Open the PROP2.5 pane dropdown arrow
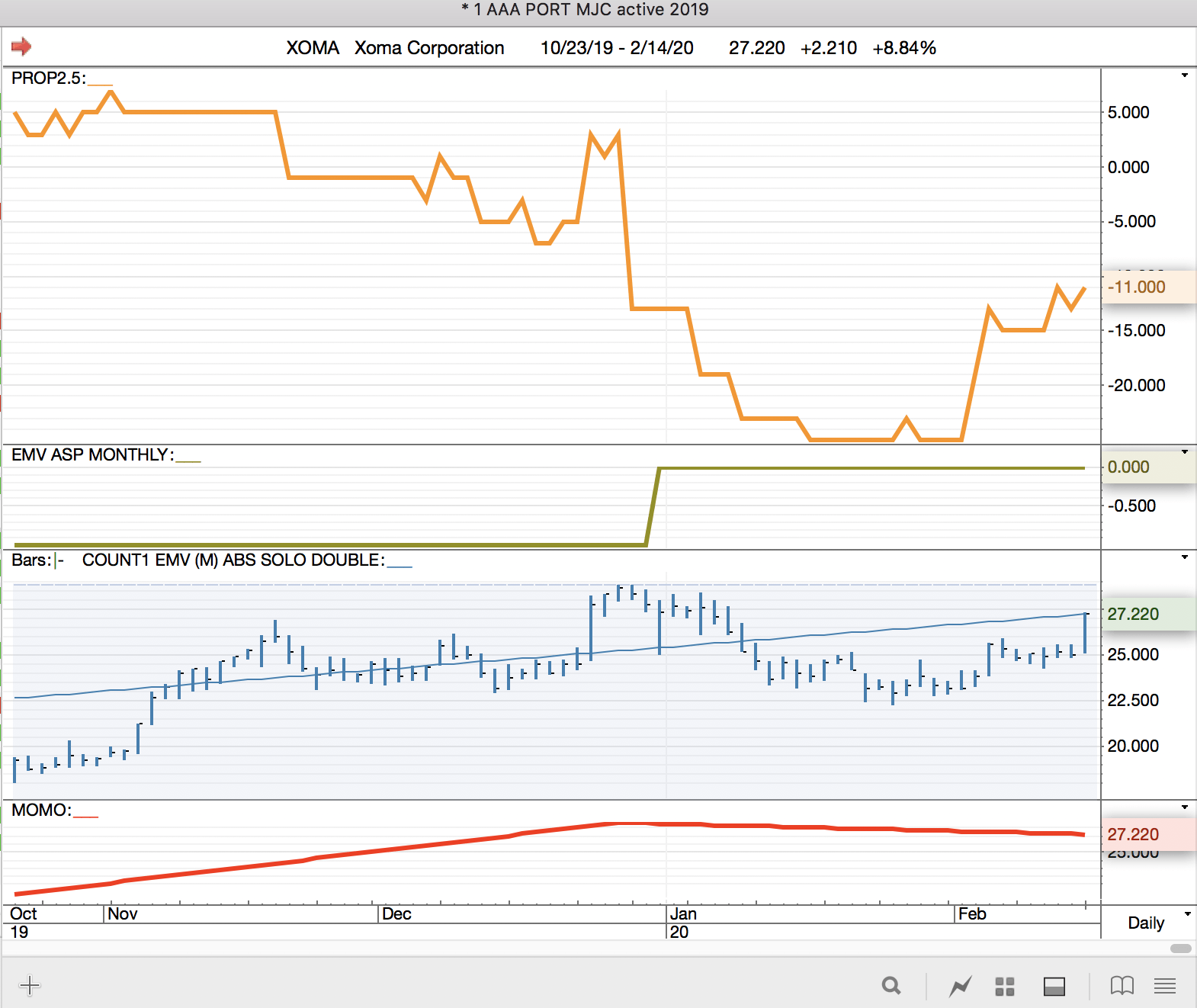1197x1008 pixels. point(1185,75)
